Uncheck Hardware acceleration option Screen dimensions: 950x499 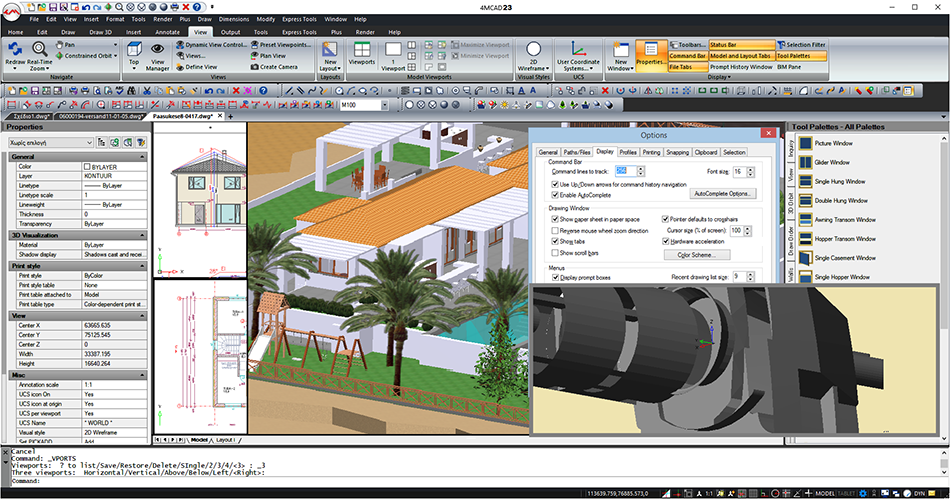tap(667, 241)
